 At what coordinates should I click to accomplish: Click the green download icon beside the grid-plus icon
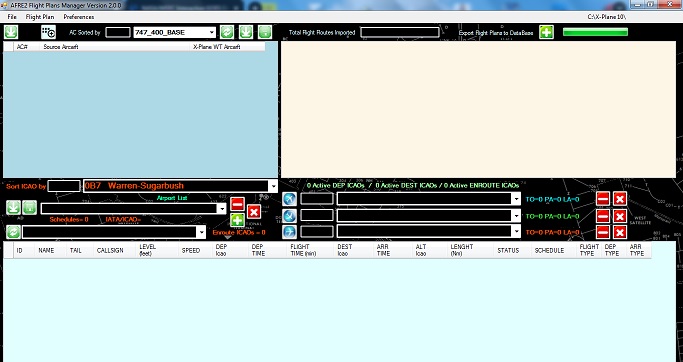11,32
